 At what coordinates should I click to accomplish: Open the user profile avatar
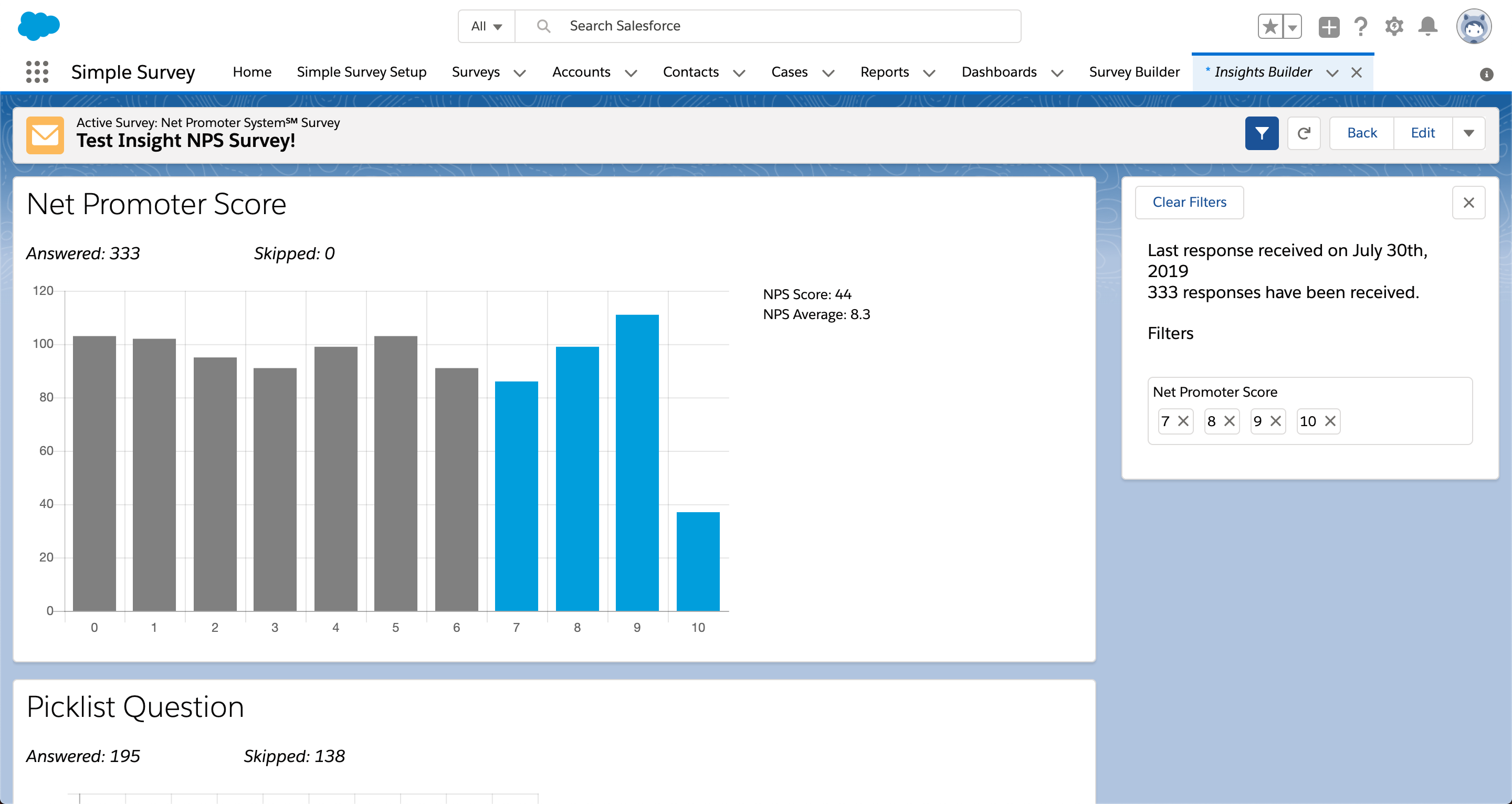1473,26
